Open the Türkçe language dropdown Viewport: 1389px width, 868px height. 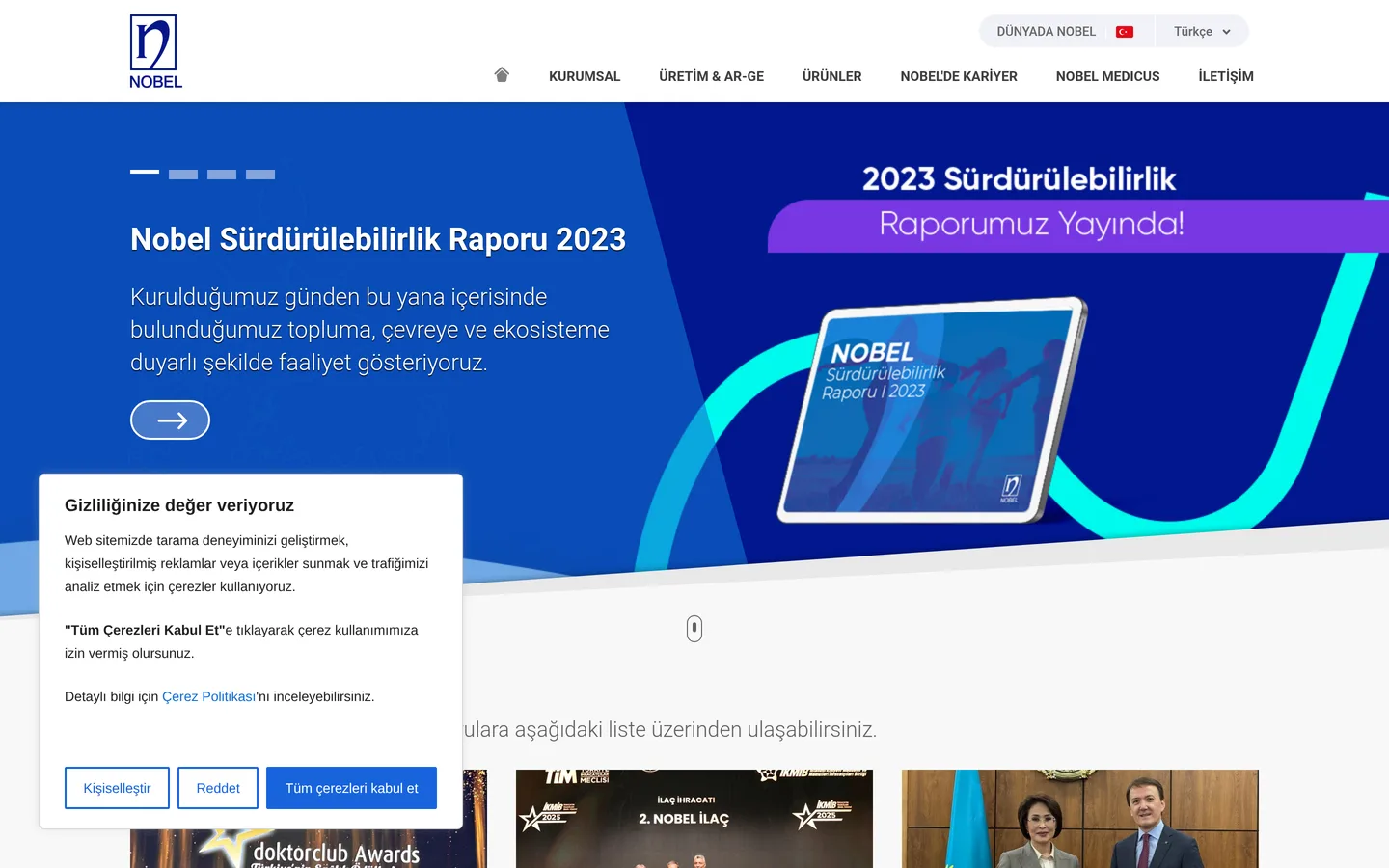pyautogui.click(x=1202, y=32)
